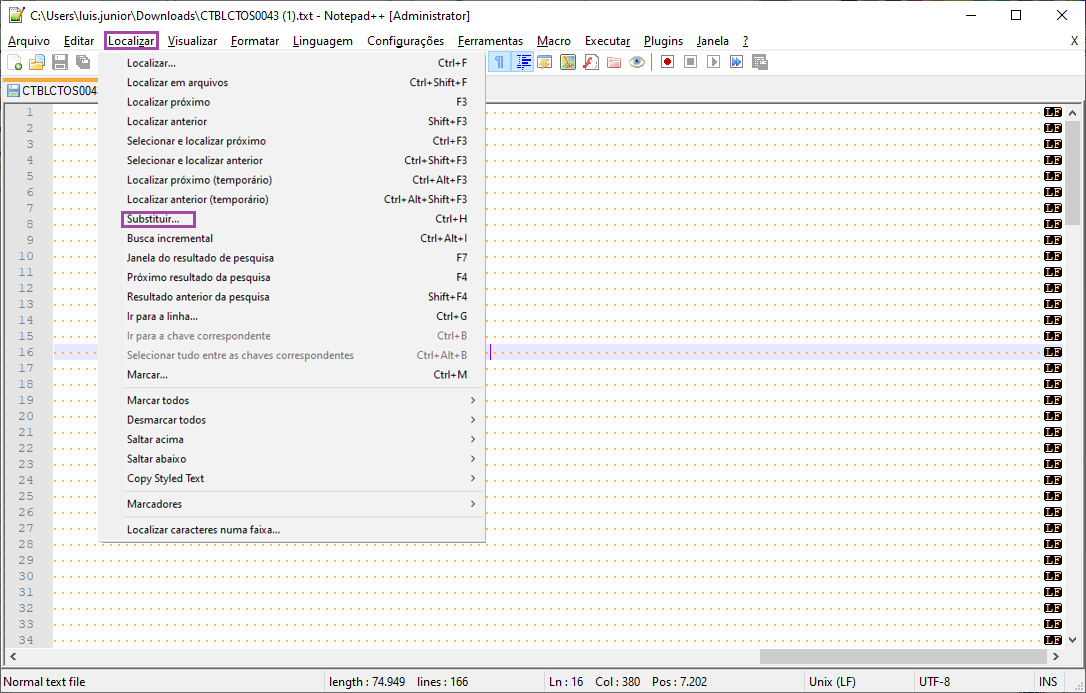Open the ? help menu
The width and height of the screenshot is (1086, 693).
pyautogui.click(x=745, y=41)
